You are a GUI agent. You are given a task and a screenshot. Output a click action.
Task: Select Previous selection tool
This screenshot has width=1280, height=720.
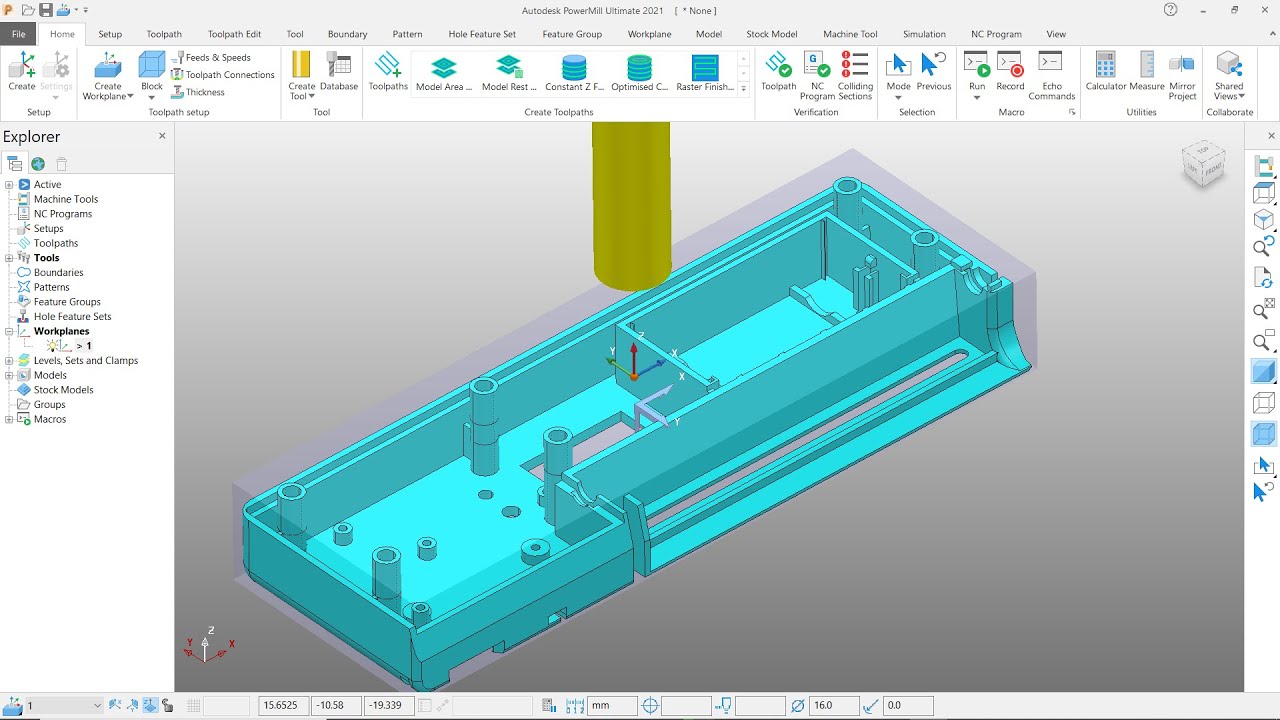(934, 72)
